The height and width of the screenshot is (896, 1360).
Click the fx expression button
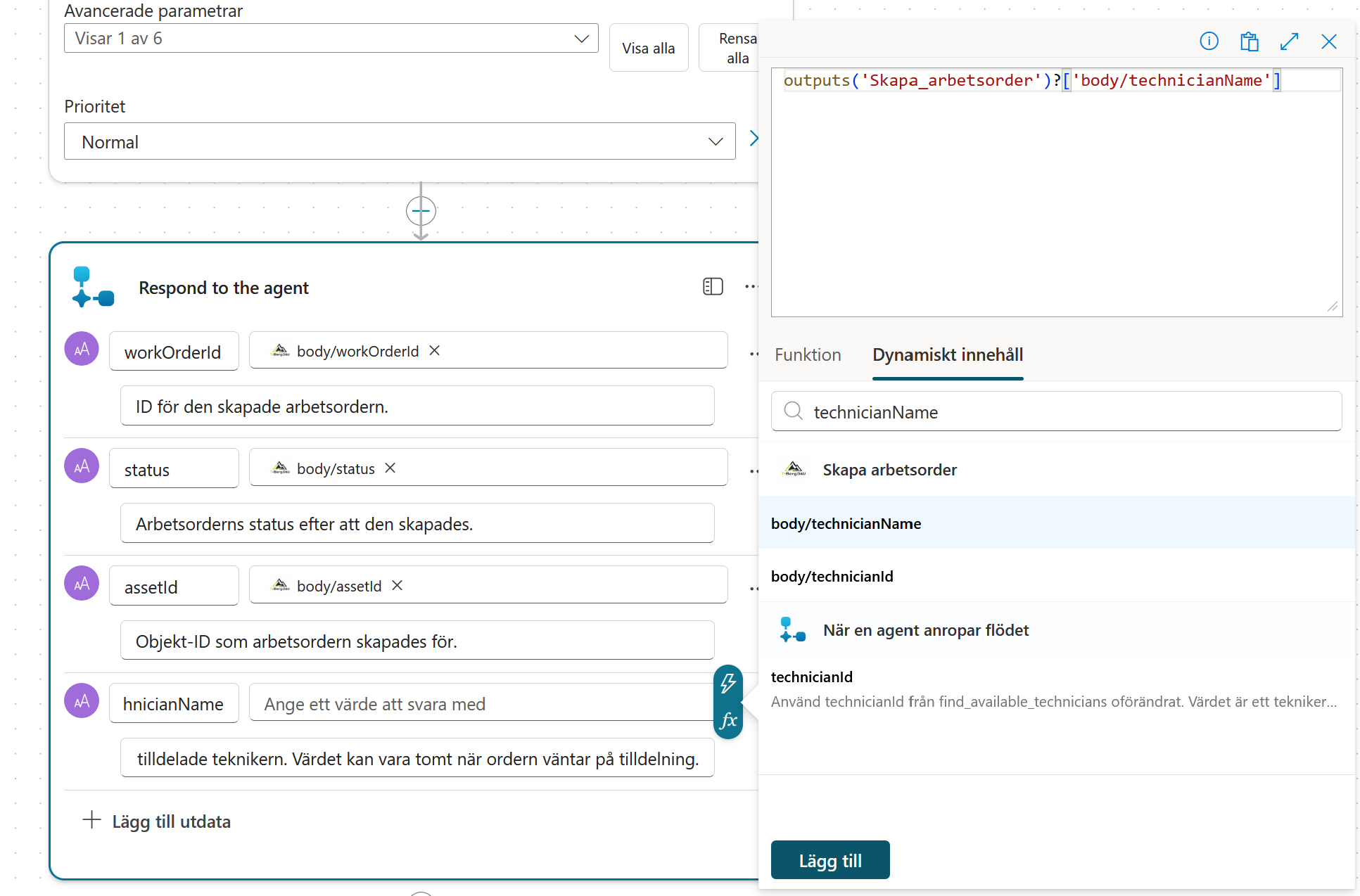728,720
